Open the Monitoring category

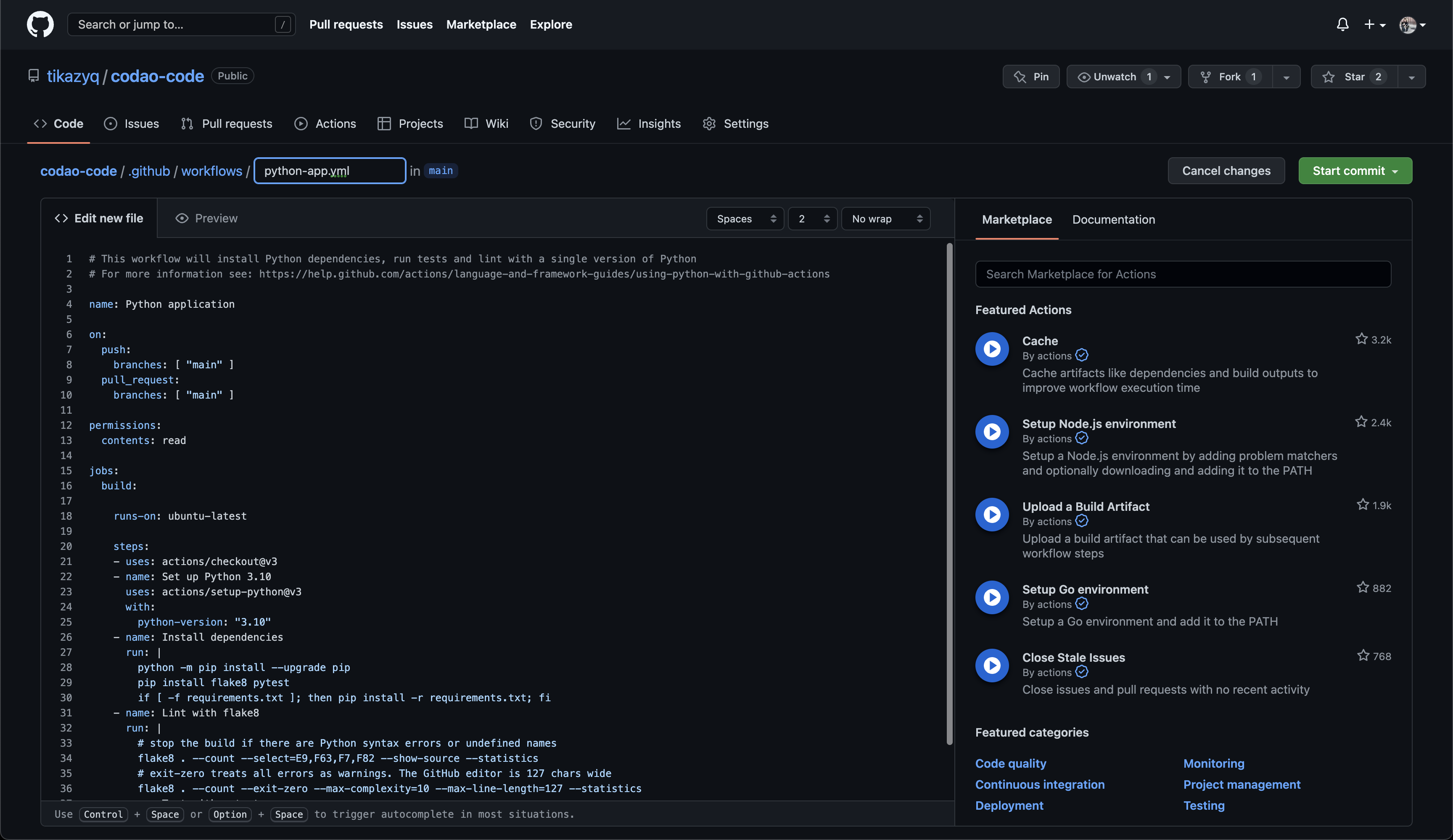1214,763
